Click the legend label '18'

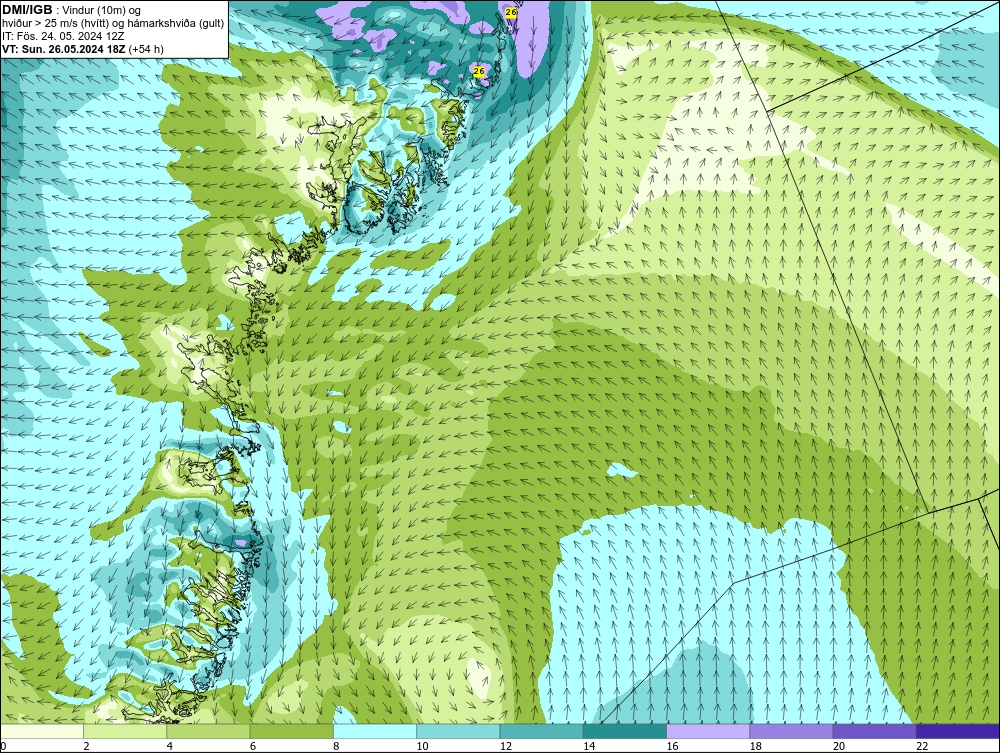click(x=756, y=747)
